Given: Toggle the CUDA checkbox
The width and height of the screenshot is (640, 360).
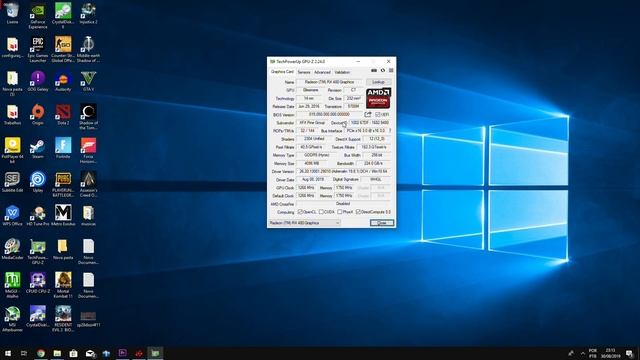Looking at the screenshot, I should (x=321, y=212).
